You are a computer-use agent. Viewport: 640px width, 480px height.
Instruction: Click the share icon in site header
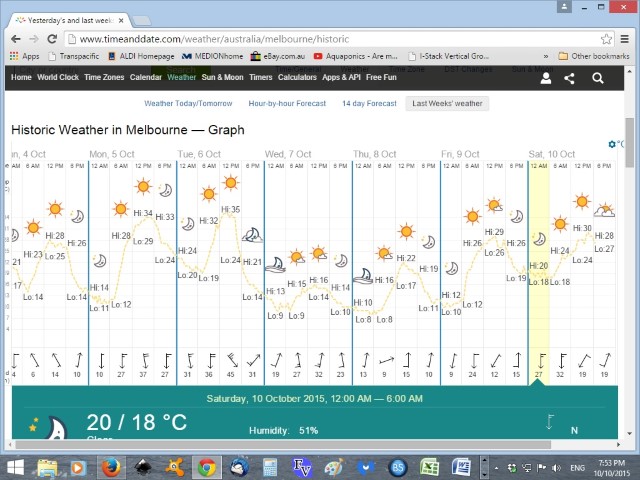[569, 78]
